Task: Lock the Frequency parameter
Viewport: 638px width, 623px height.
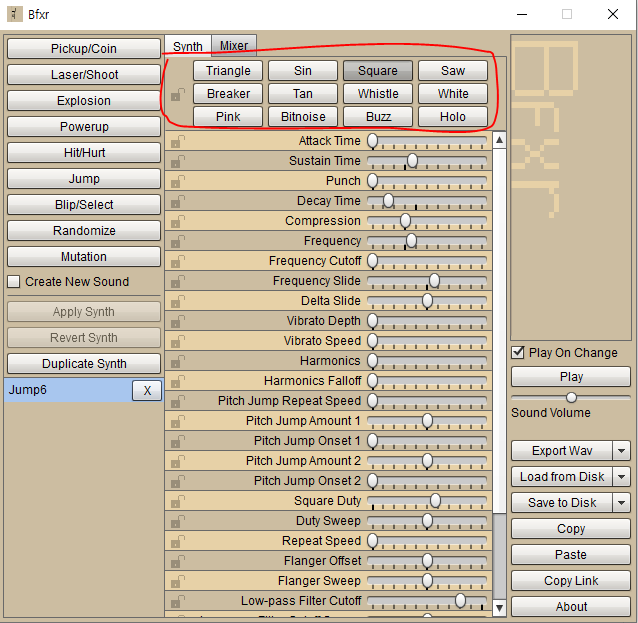Action: point(177,241)
